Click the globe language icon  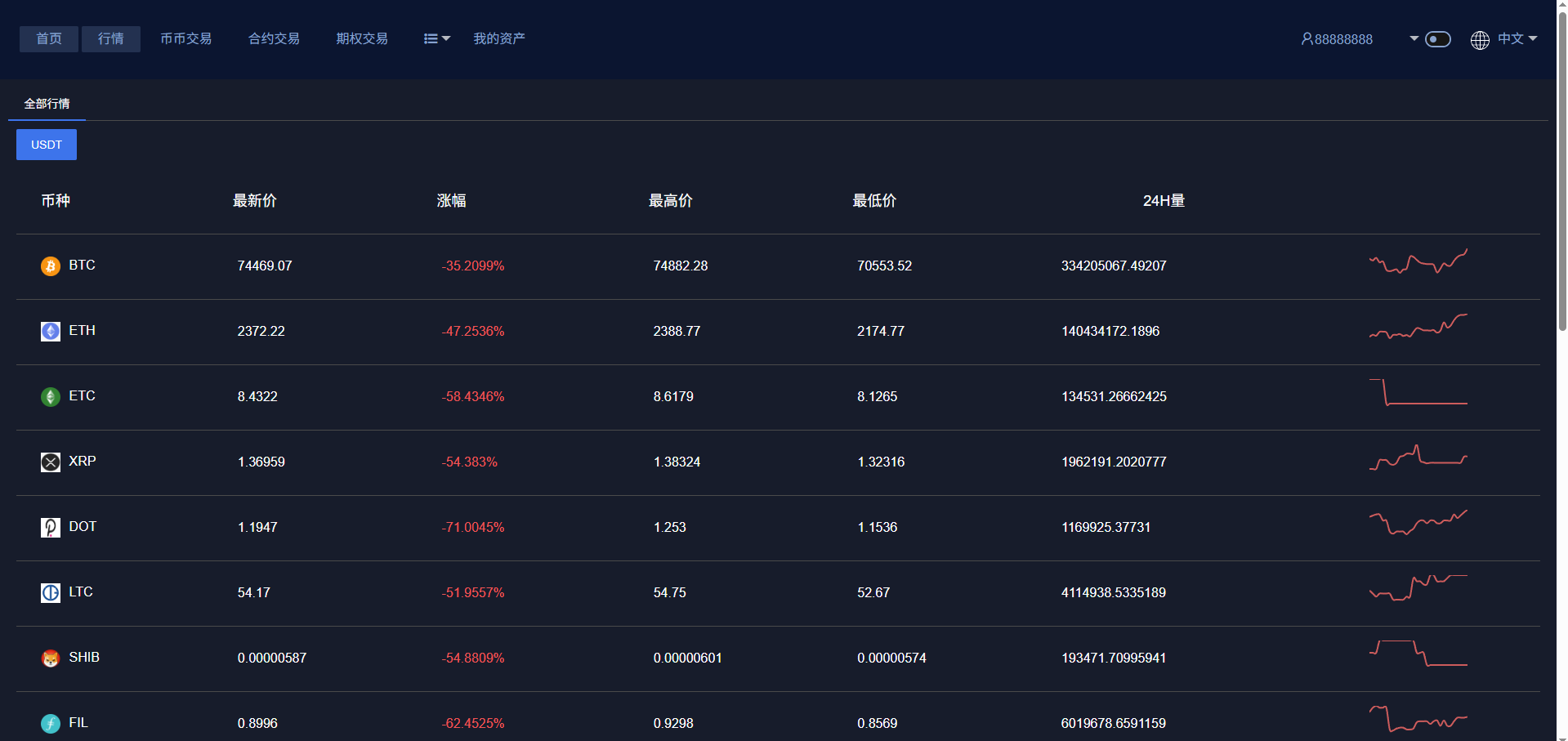pyautogui.click(x=1480, y=40)
